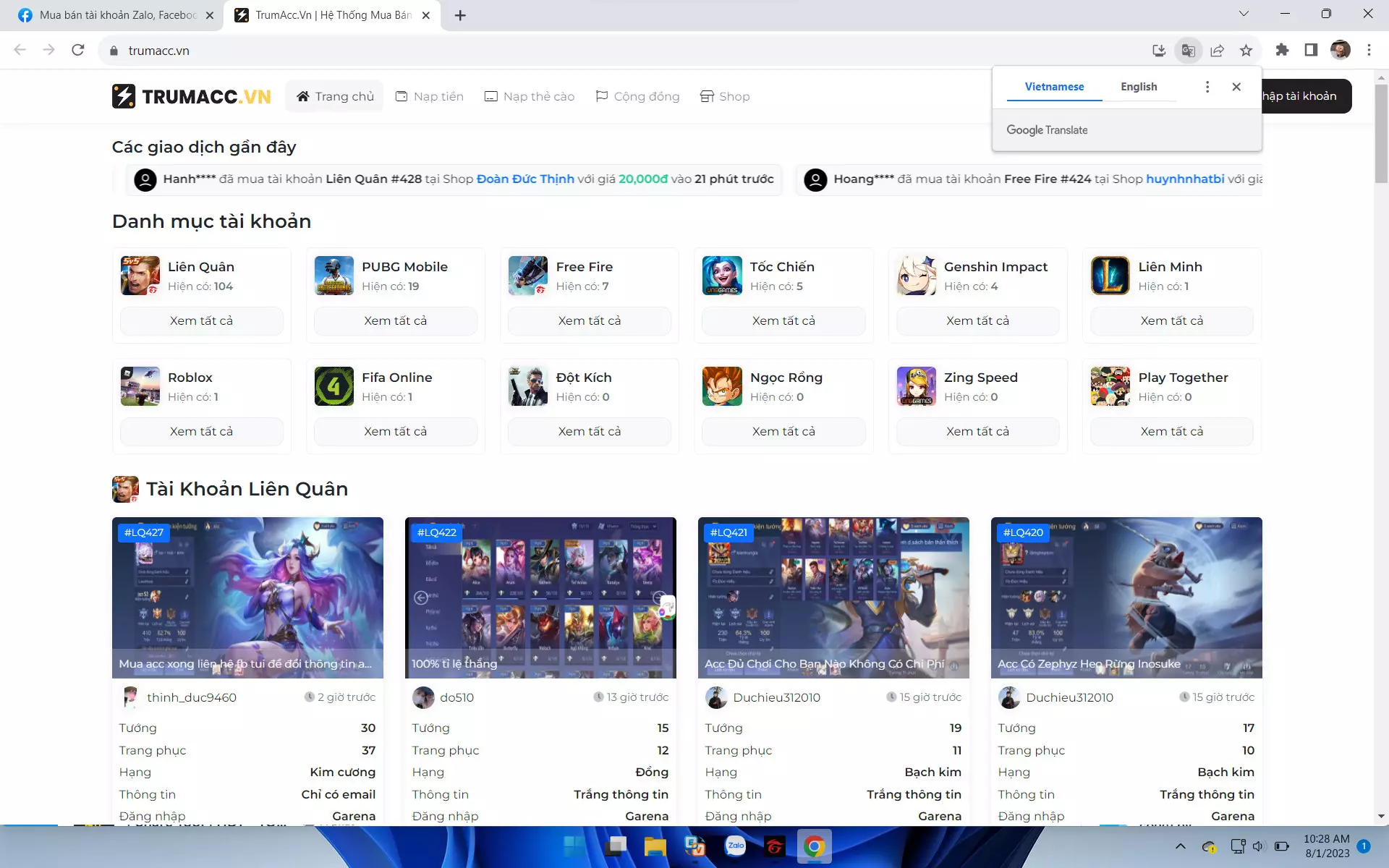Viewport: 1389px width, 868px height.
Task: Click the page vertical scrollbar thumb
Action: (1381, 134)
